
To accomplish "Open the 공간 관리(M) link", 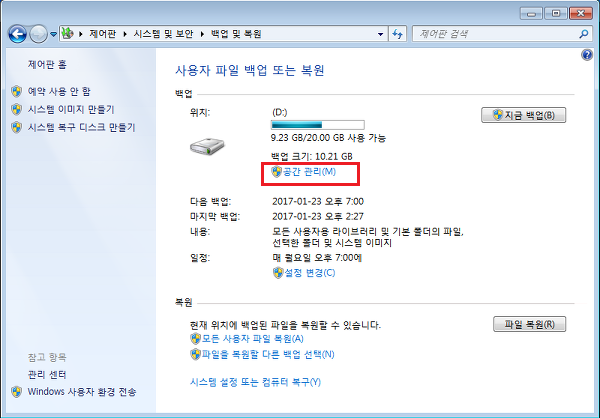I will [x=308, y=173].
